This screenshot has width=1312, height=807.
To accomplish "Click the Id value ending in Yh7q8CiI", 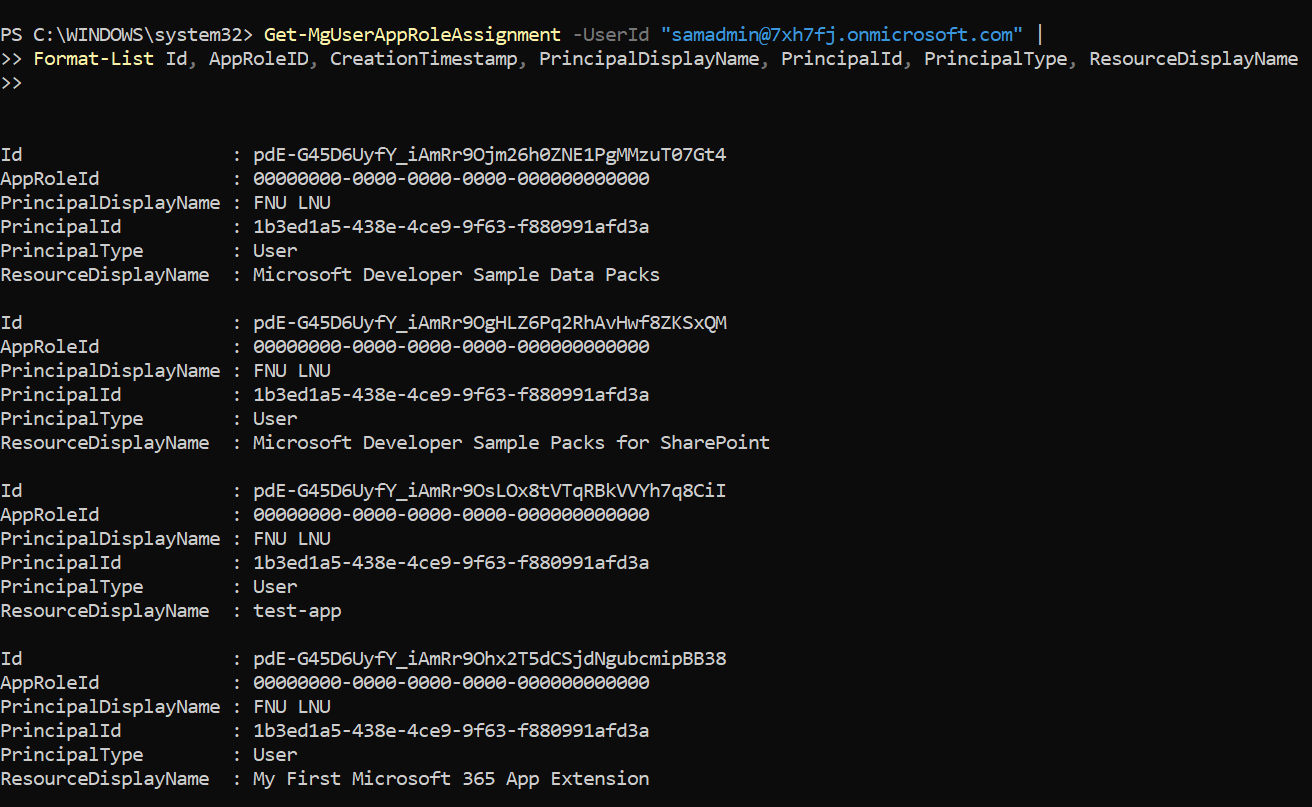I will point(490,491).
